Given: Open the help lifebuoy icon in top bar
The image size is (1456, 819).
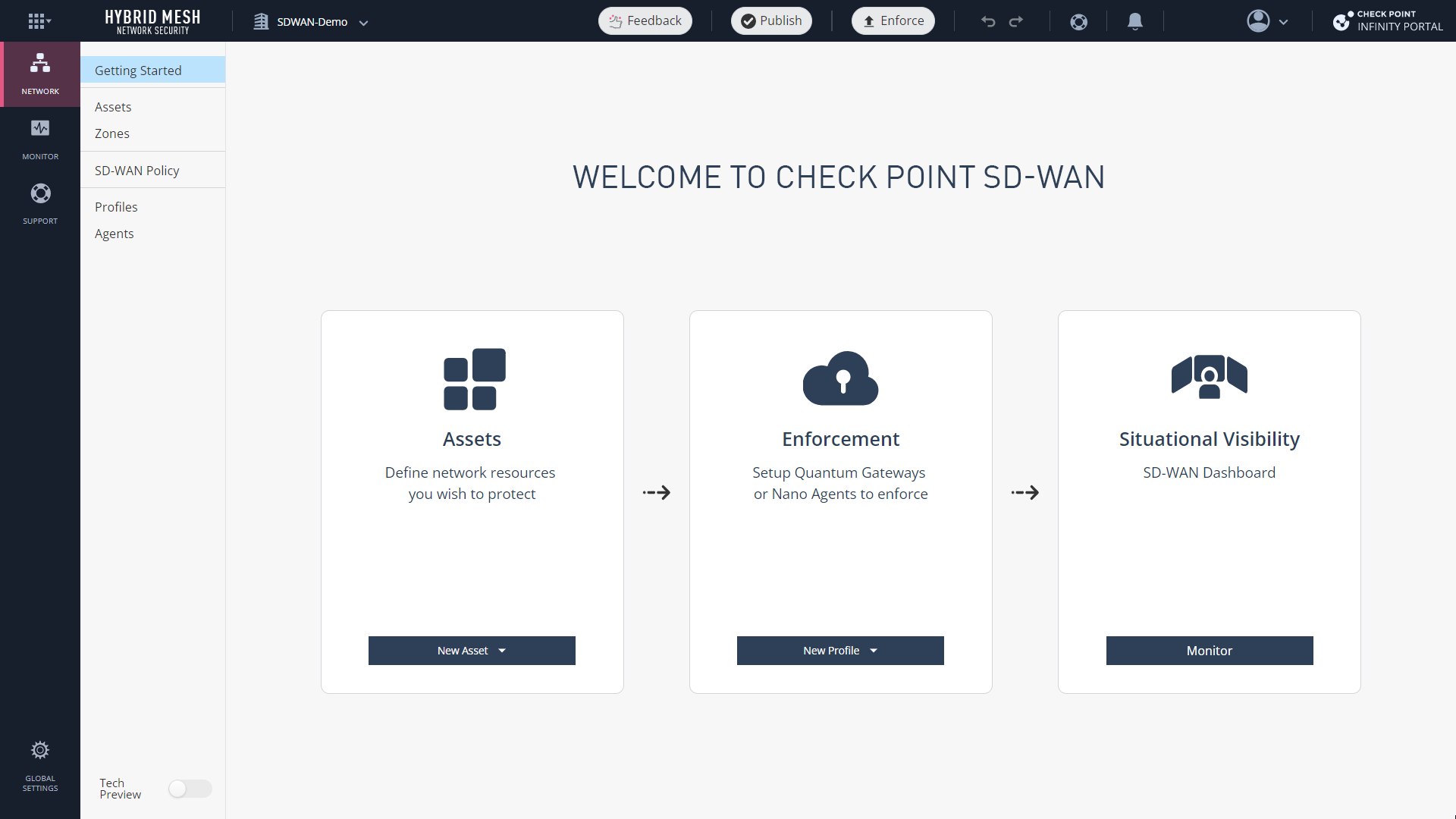Looking at the screenshot, I should point(1078,22).
